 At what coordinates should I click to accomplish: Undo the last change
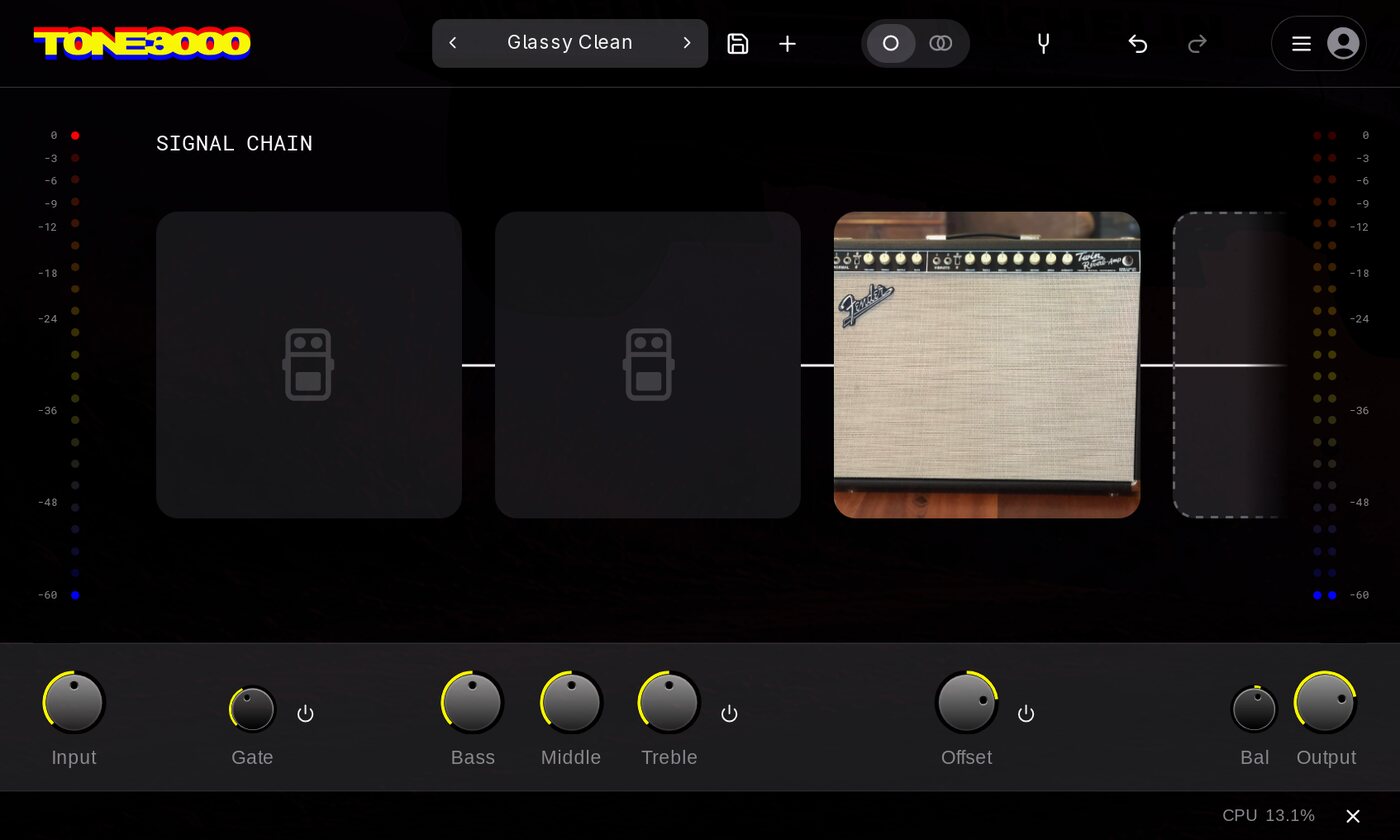coord(1137,43)
